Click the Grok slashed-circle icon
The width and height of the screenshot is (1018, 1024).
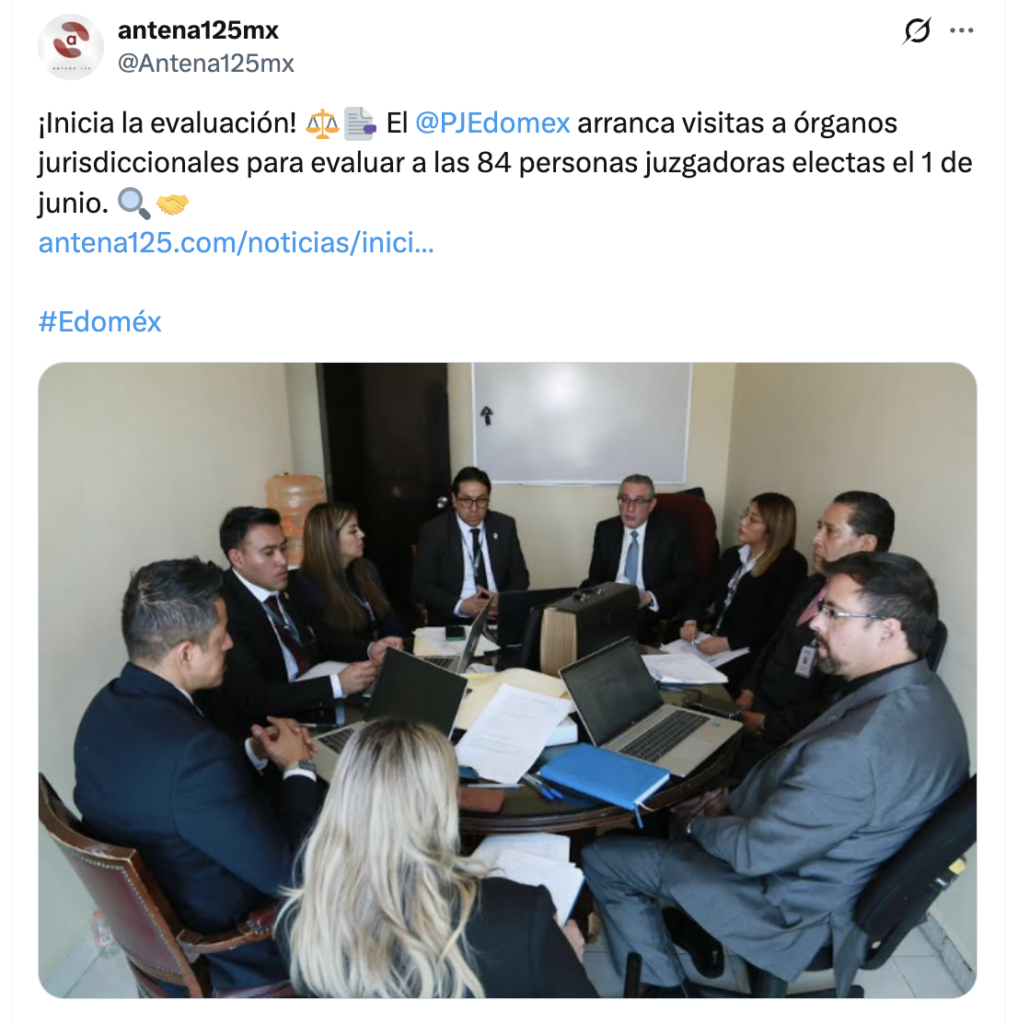(x=917, y=31)
